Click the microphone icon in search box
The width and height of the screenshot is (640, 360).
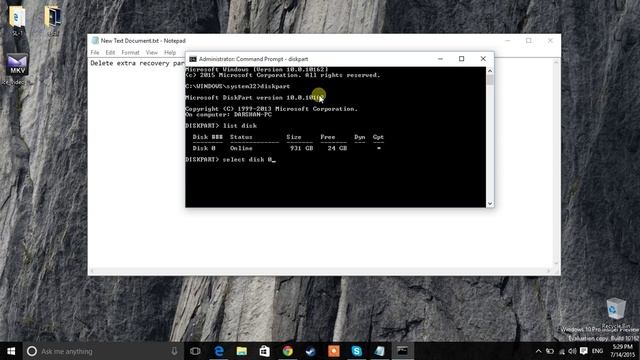[x=174, y=351]
